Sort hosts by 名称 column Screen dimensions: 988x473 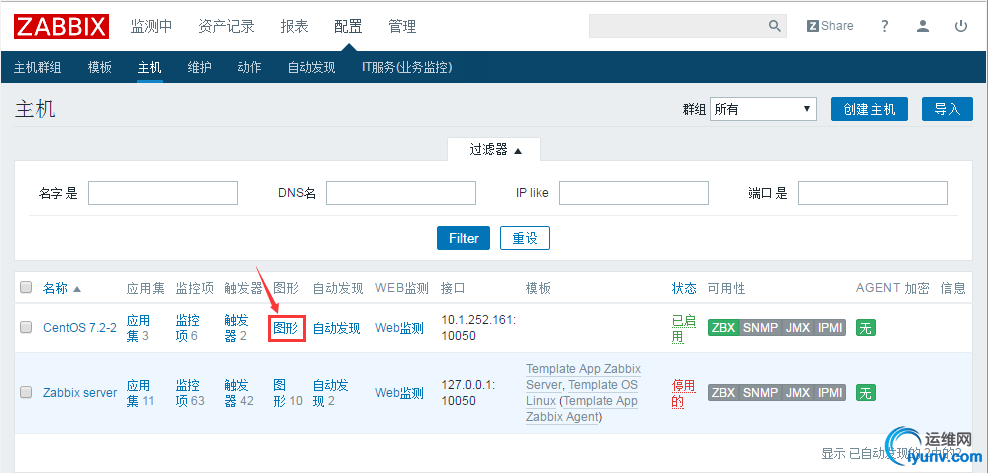coord(62,288)
